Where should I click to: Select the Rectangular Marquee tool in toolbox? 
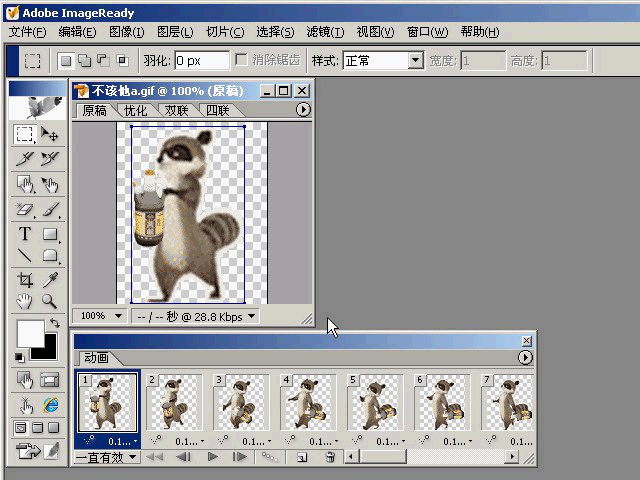pos(24,134)
